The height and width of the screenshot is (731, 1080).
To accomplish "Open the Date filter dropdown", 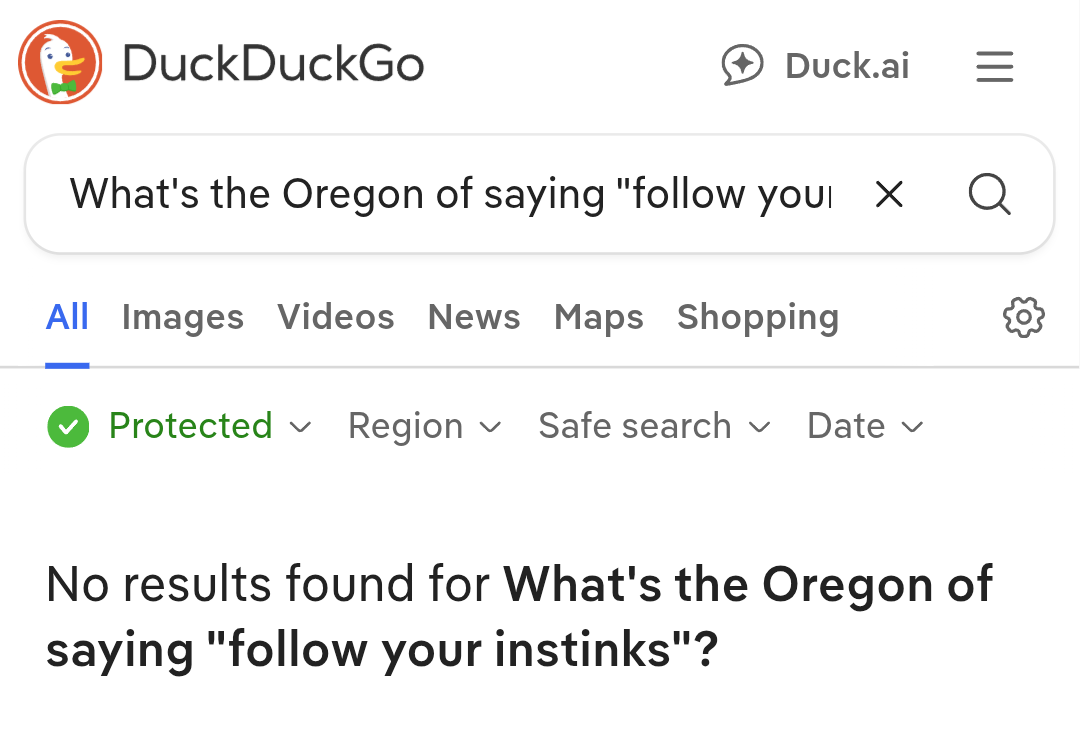I will pos(865,427).
